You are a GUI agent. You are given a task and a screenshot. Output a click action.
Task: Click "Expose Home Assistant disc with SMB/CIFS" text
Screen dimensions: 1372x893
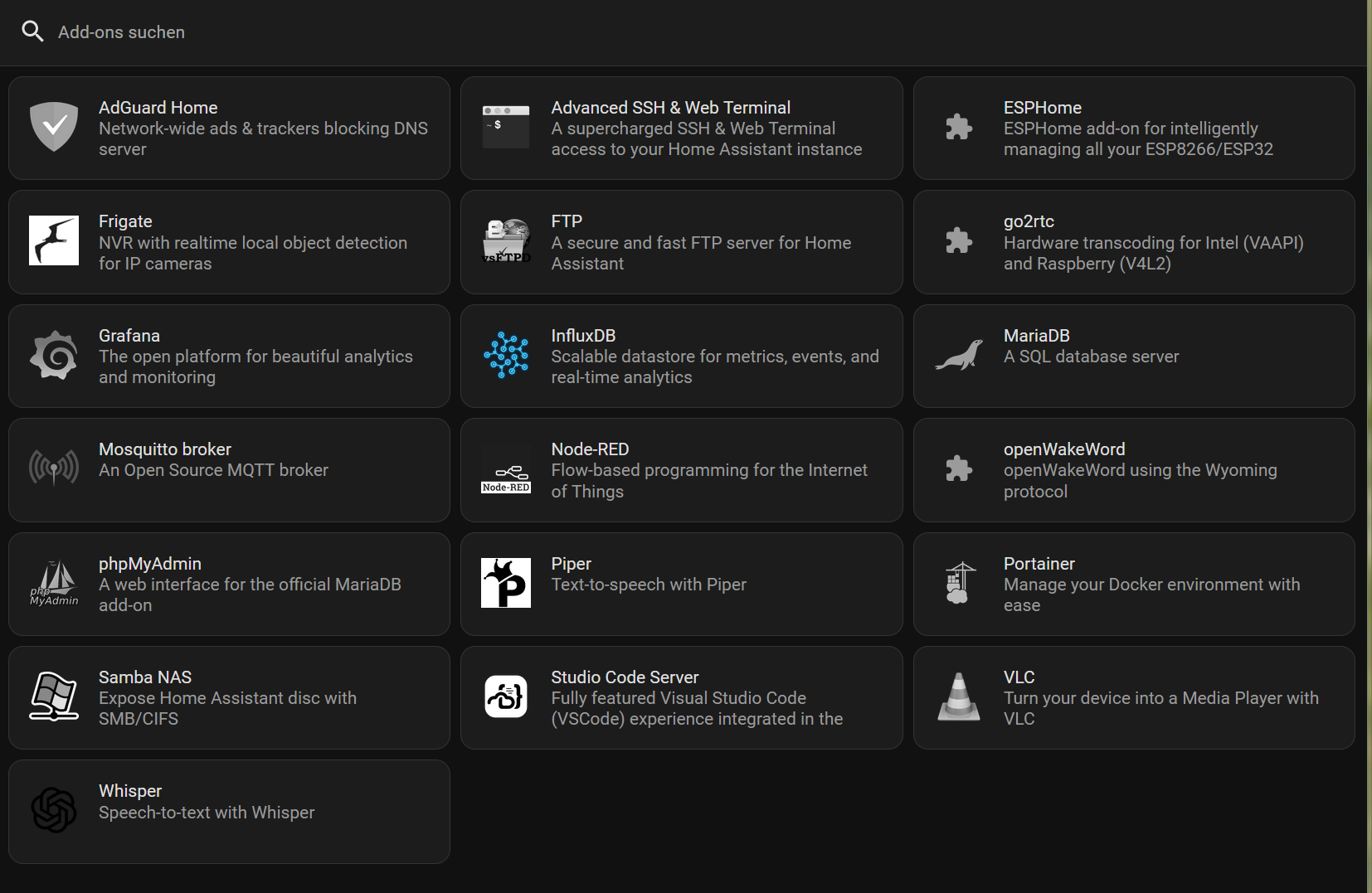tap(227, 709)
